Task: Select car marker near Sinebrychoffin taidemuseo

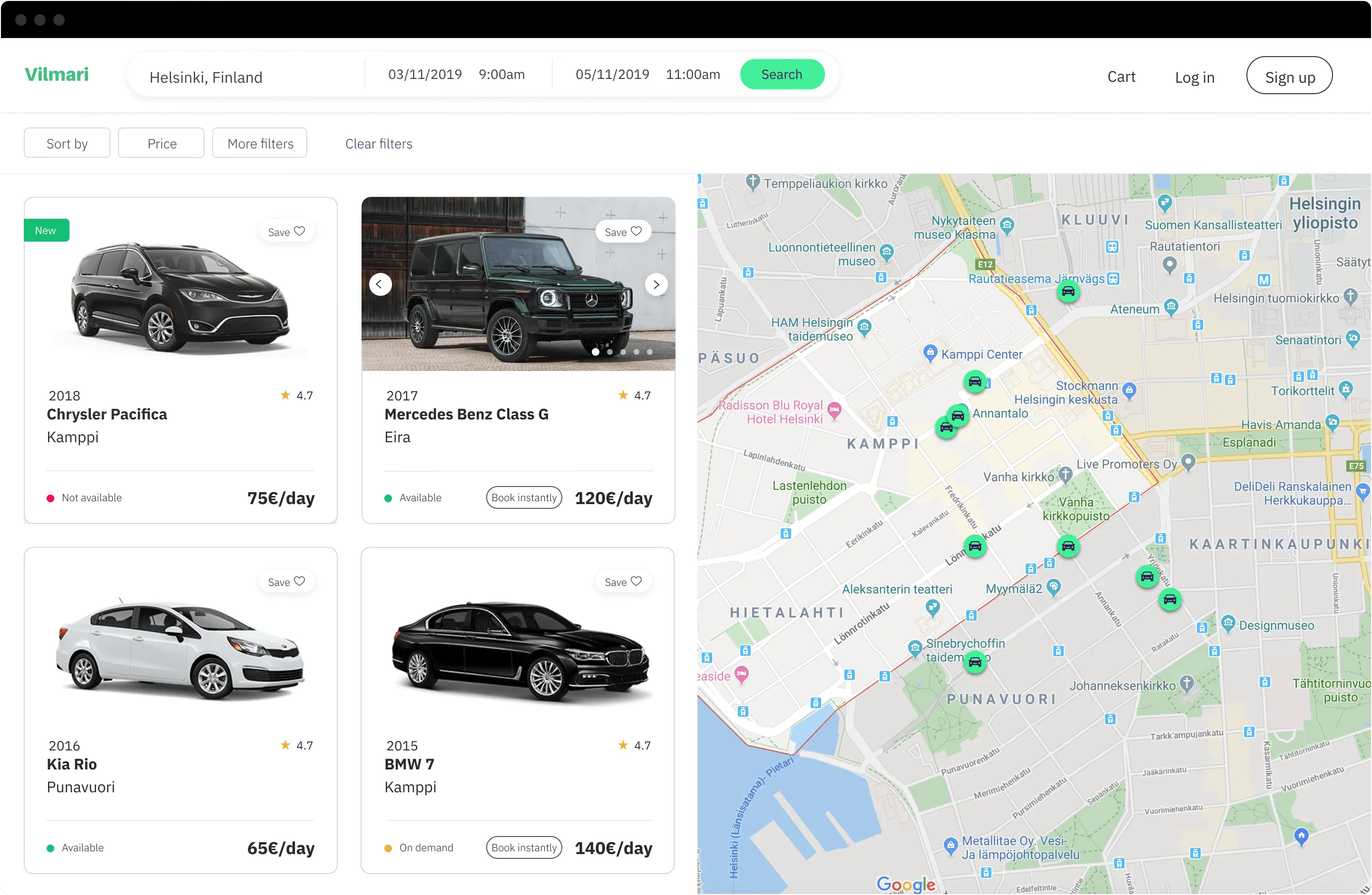Action: [974, 662]
